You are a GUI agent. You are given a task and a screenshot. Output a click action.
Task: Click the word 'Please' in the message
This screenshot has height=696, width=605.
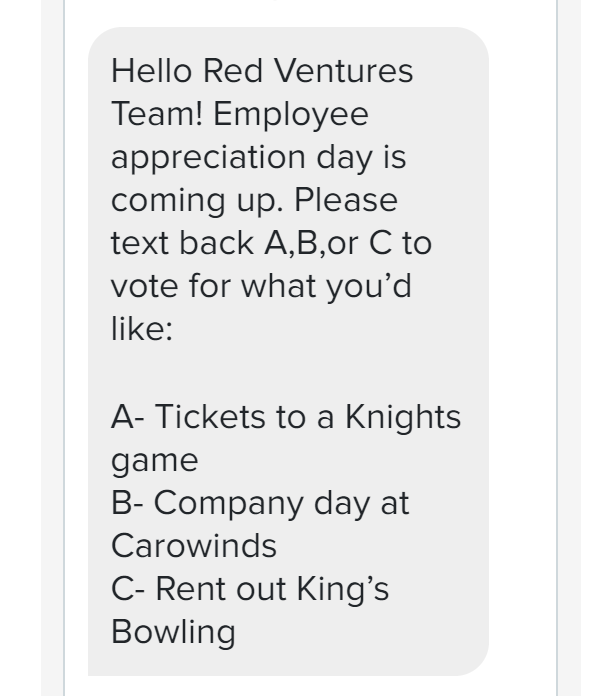(346, 200)
